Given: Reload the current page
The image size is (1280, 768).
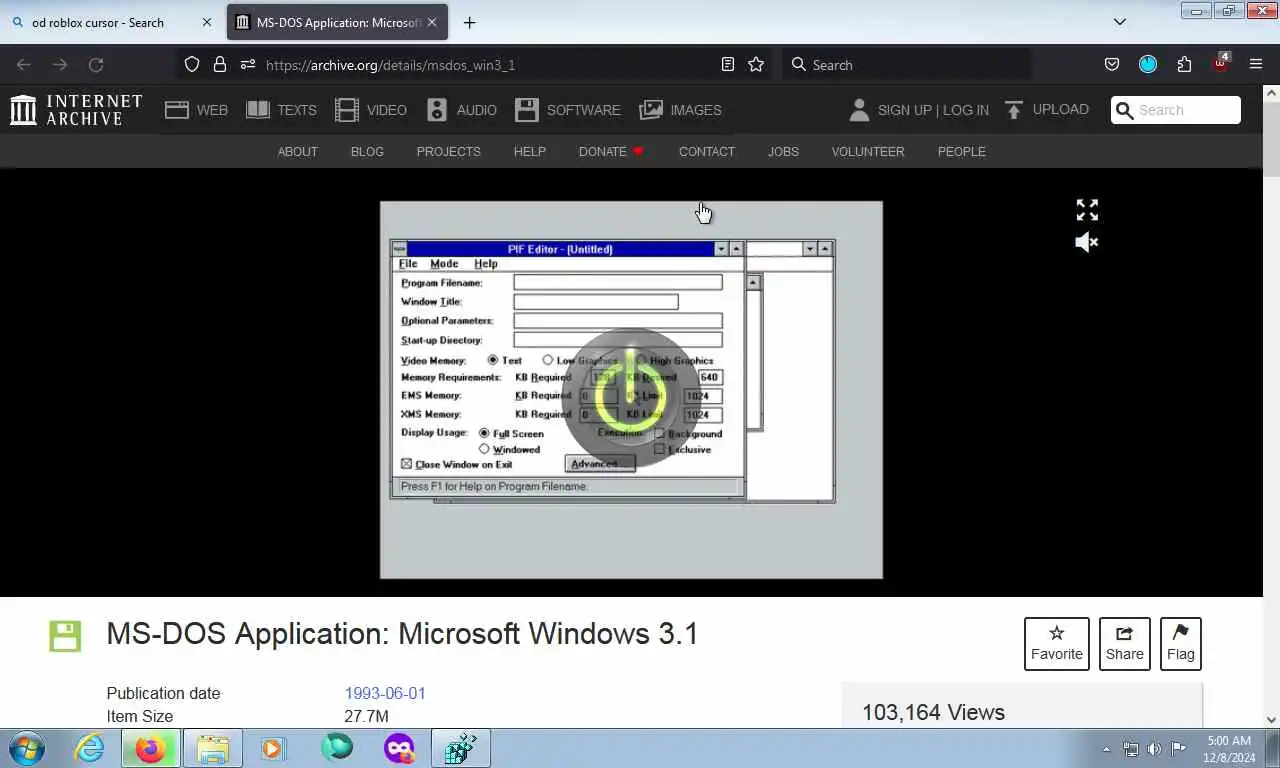Looking at the screenshot, I should 96,64.
